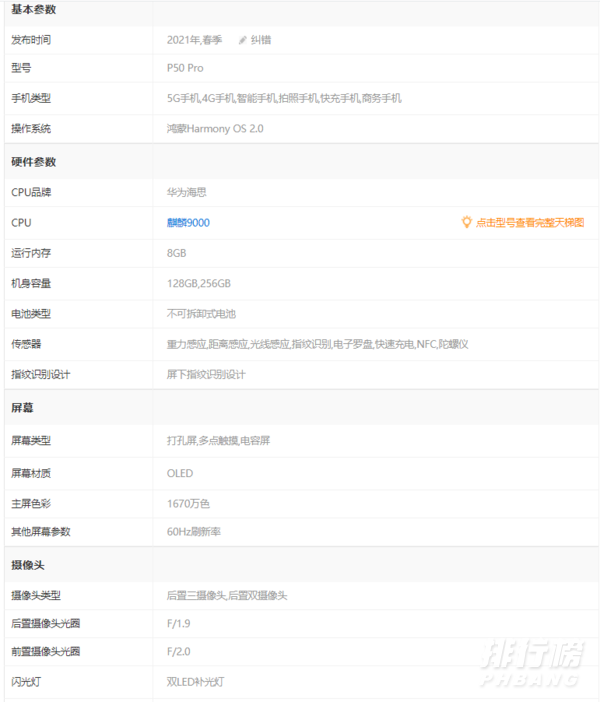This screenshot has width=600, height=702.
Task: Click the 操作系统 label
Action: pyautogui.click(x=31, y=129)
